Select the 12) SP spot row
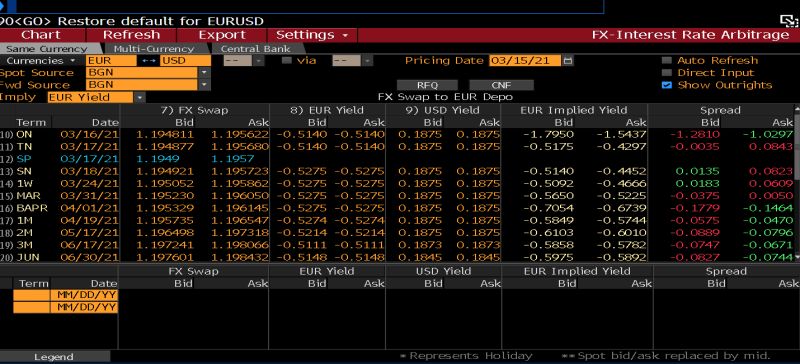 click(x=398, y=159)
